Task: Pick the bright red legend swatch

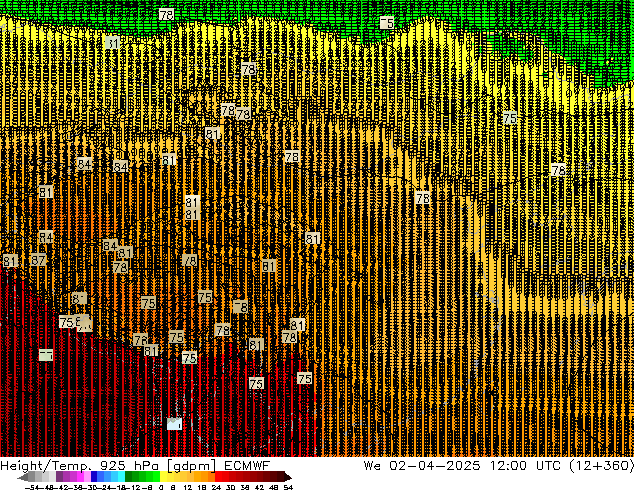Action: [x=218, y=476]
